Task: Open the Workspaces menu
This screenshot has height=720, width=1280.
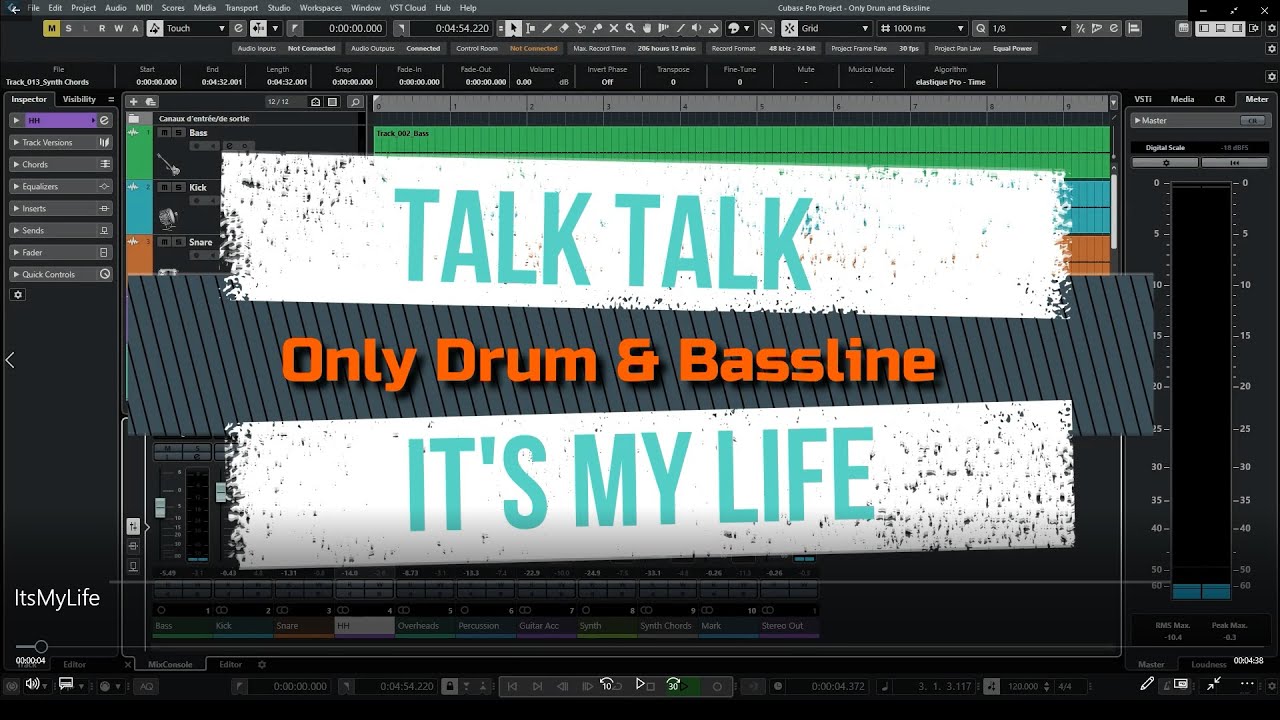Action: point(321,8)
